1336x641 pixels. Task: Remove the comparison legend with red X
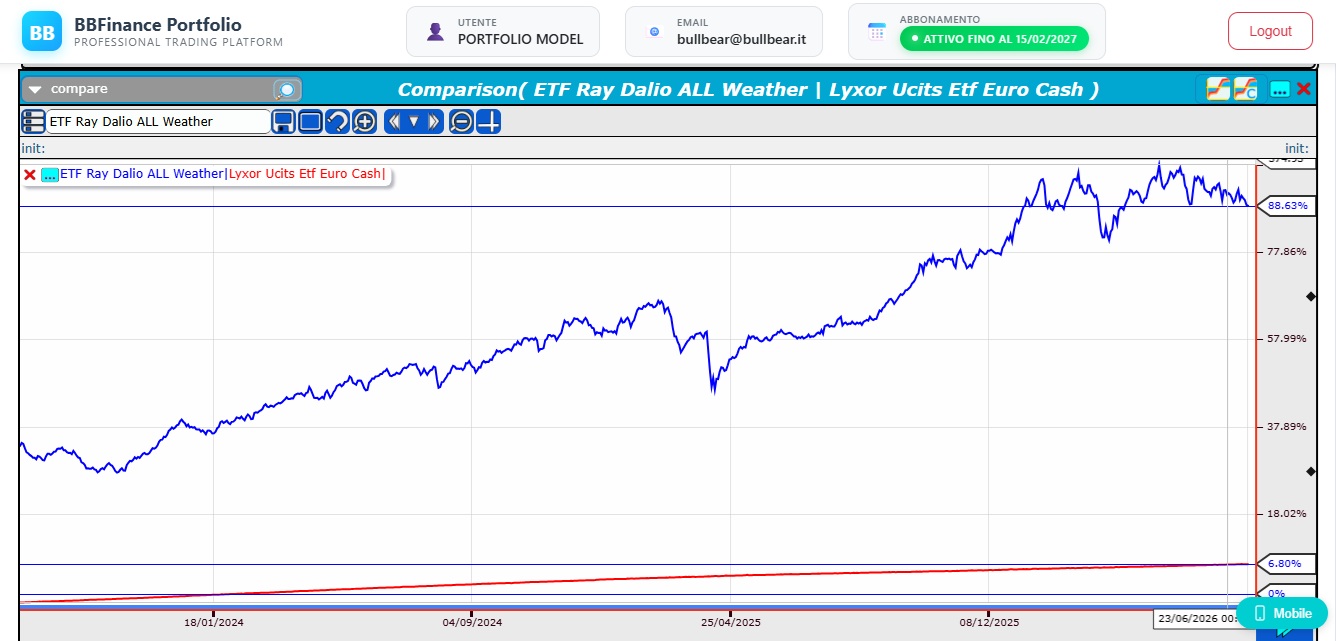click(30, 174)
